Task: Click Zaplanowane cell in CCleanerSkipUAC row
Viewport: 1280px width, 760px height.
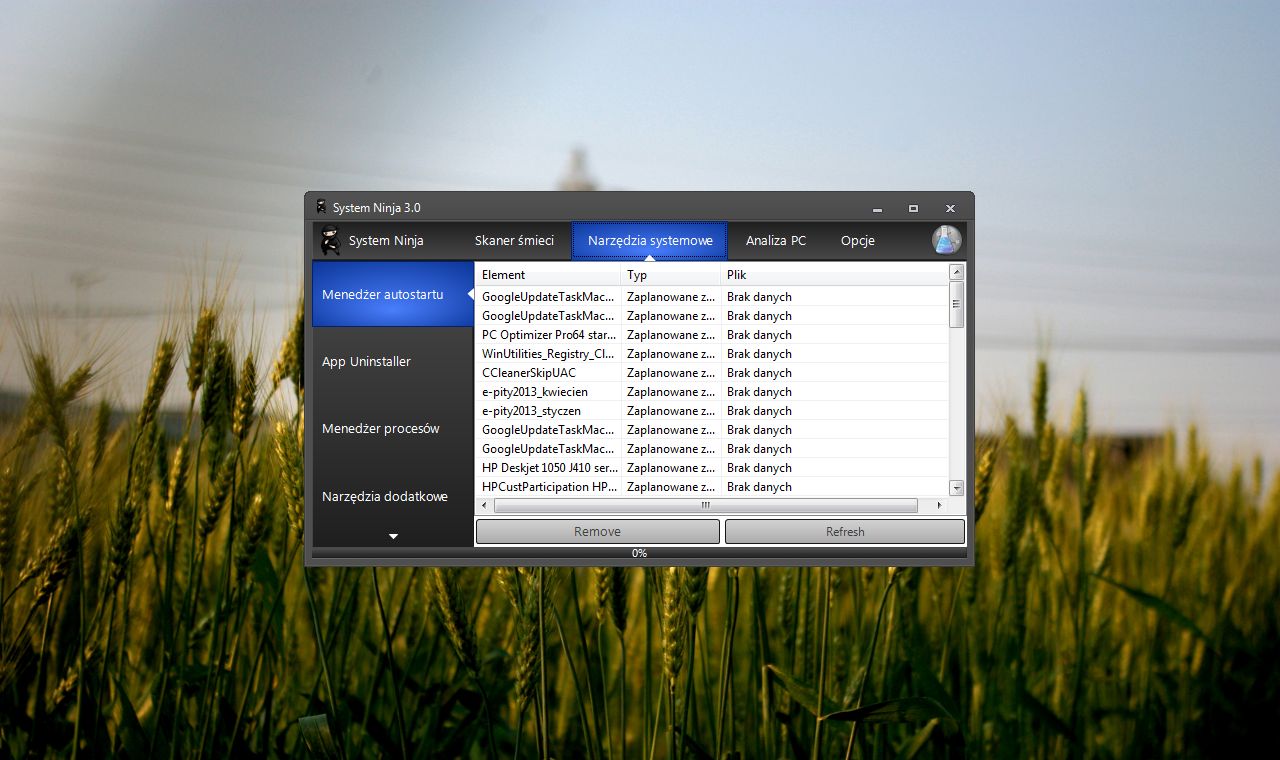Action: point(671,372)
